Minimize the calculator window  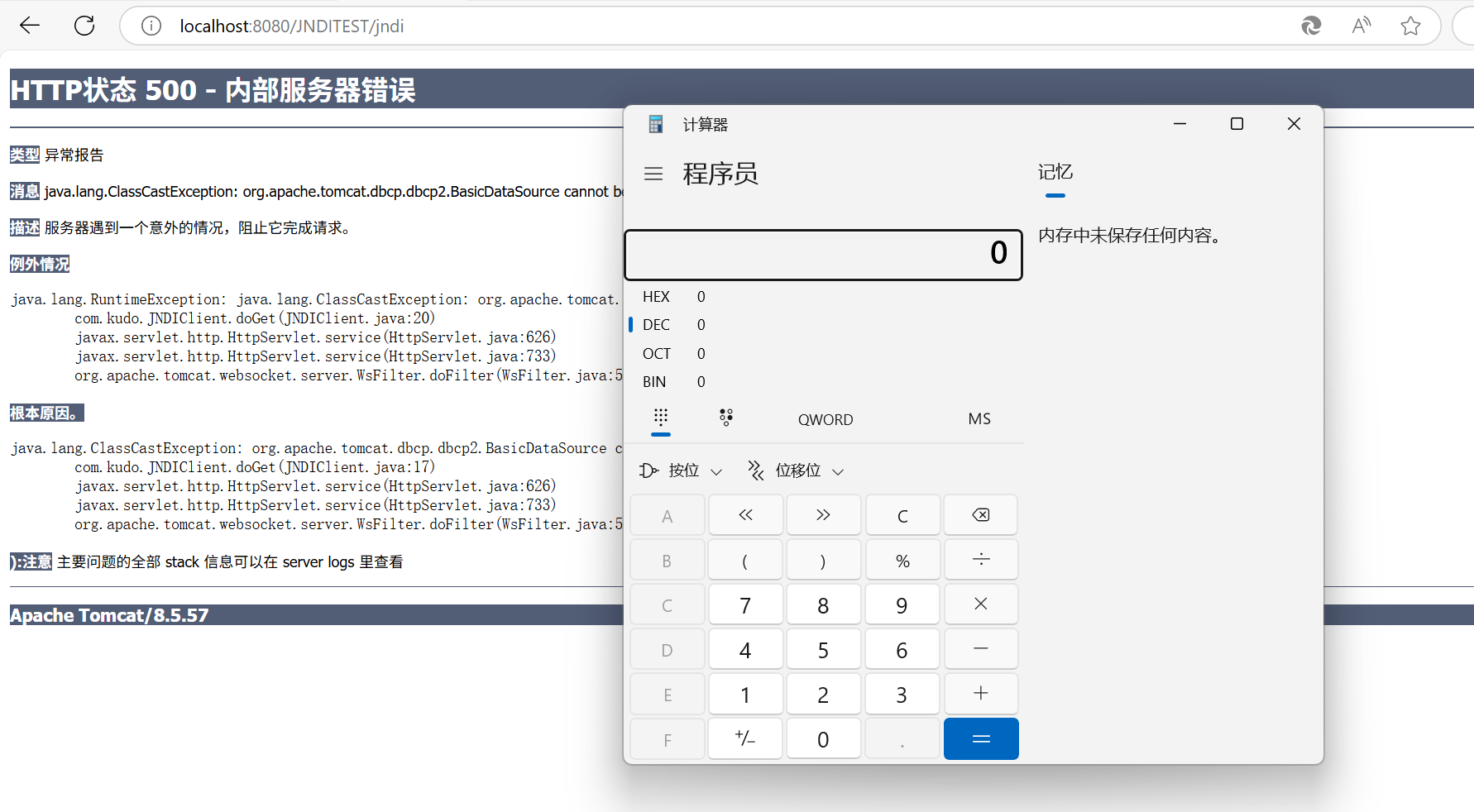[1180, 124]
